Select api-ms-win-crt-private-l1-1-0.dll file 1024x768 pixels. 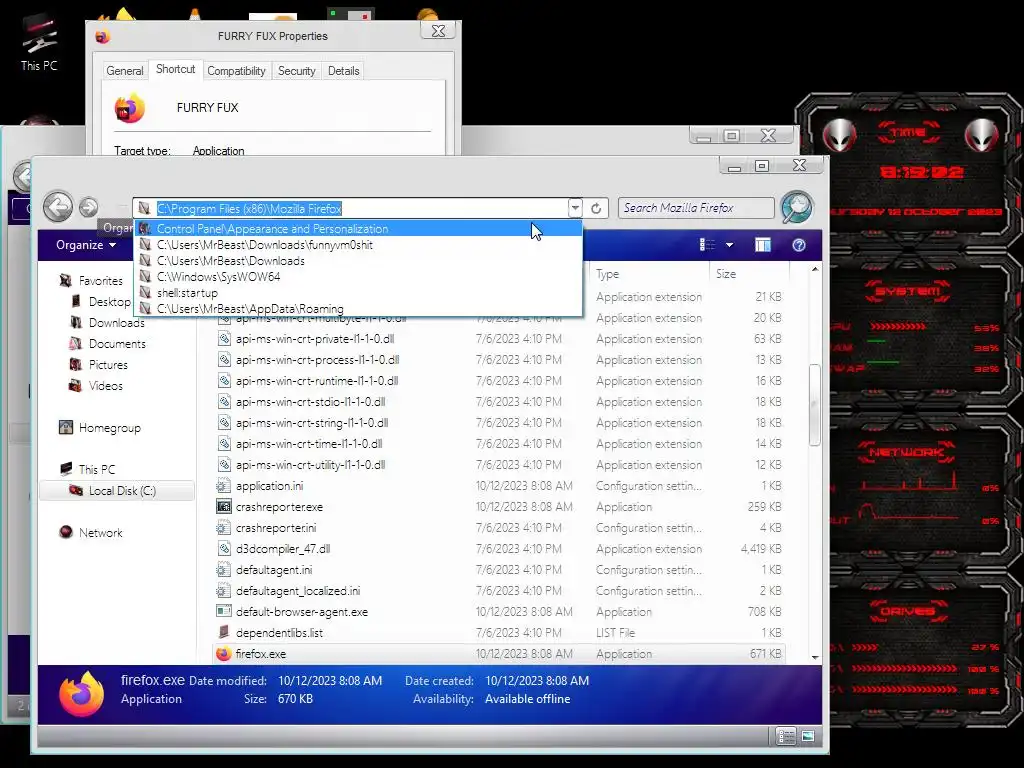(x=315, y=339)
